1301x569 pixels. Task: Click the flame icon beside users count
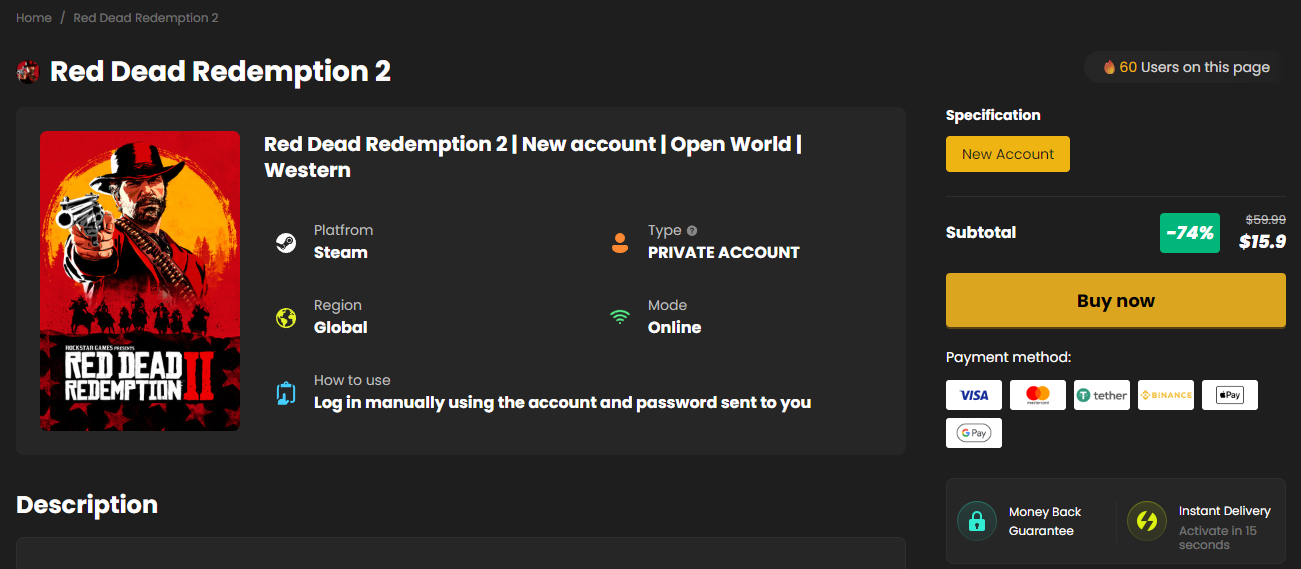(1109, 67)
